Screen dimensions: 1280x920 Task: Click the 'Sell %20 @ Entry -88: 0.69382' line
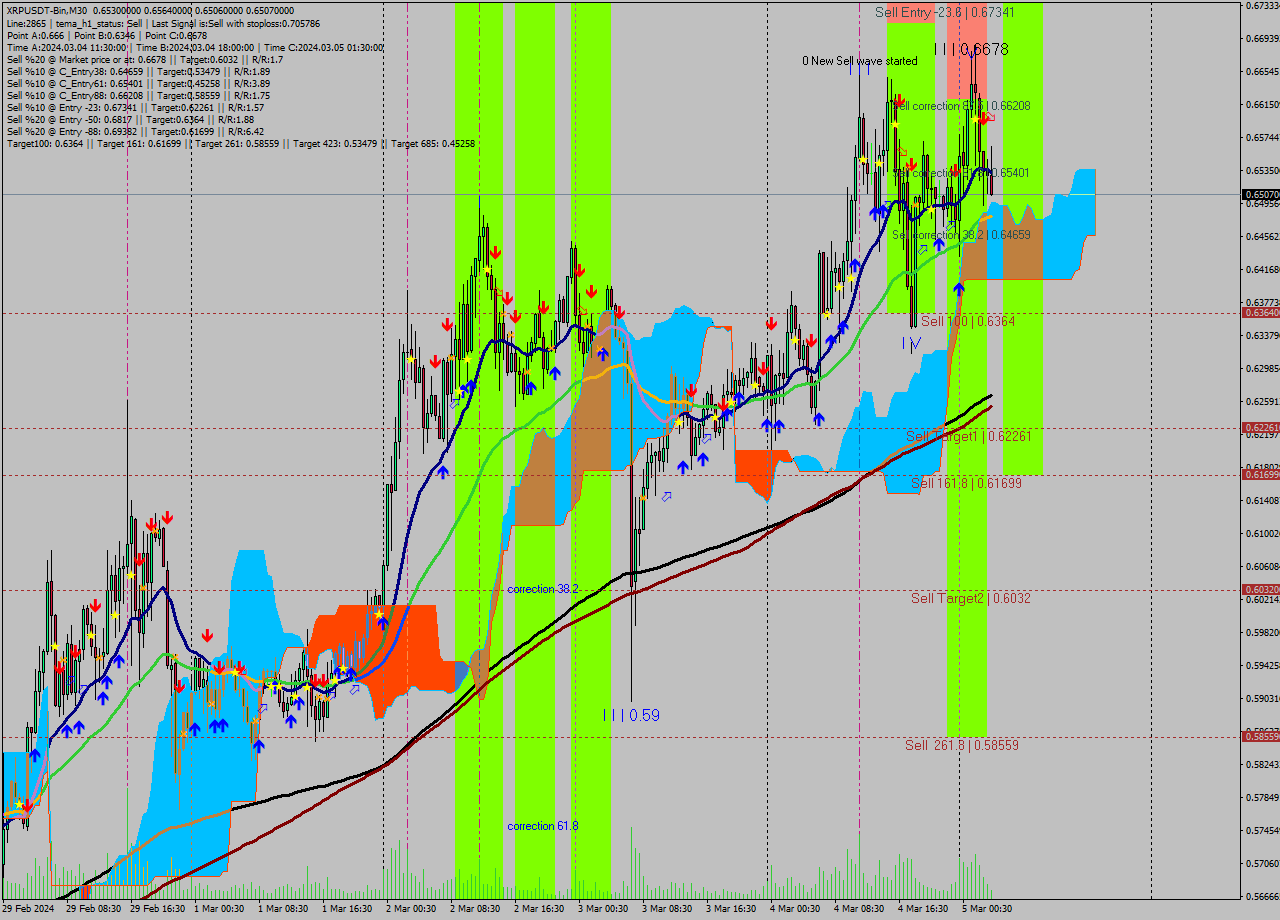pyautogui.click(x=135, y=131)
